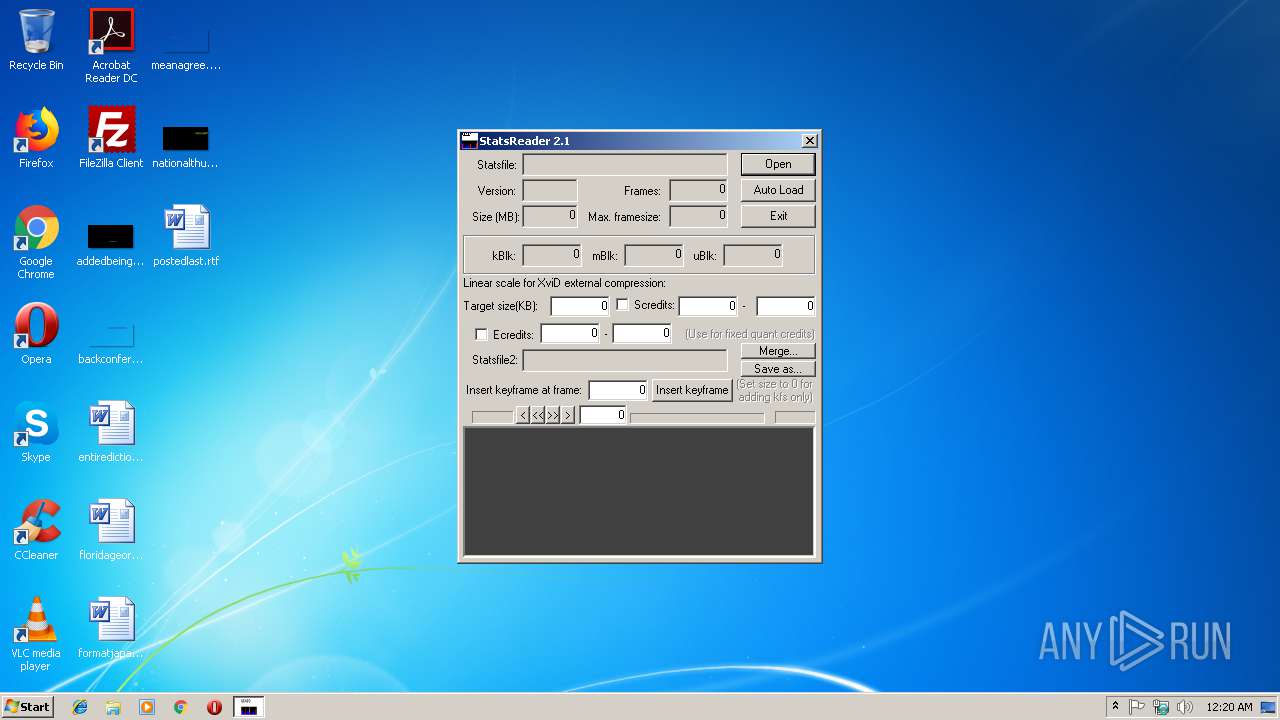Image resolution: width=1280 pixels, height=720 pixels.
Task: Click Opera icon in taskbar
Action: tap(214, 707)
